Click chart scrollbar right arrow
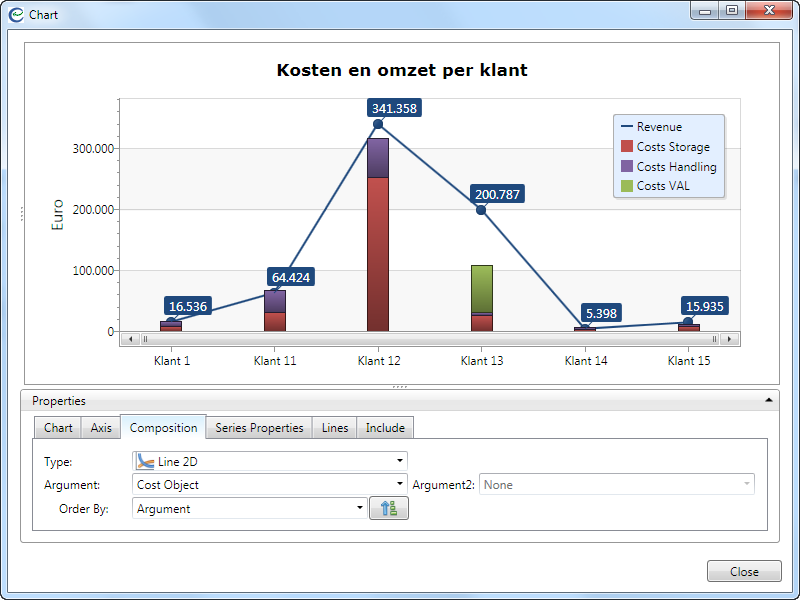Viewport: 800px width, 600px height. [x=730, y=339]
